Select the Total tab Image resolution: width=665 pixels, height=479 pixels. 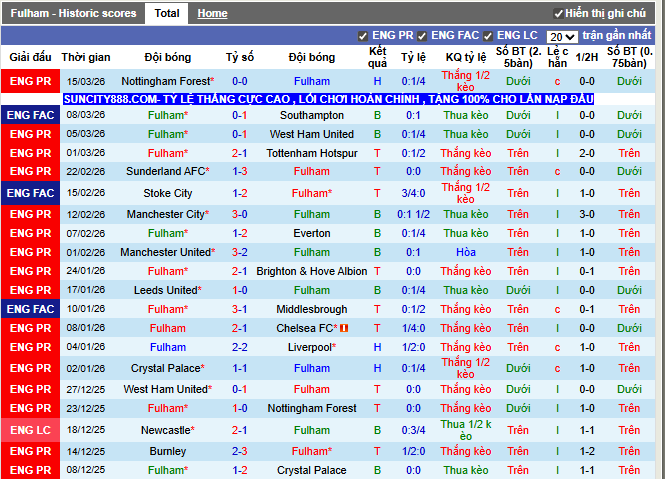click(167, 14)
